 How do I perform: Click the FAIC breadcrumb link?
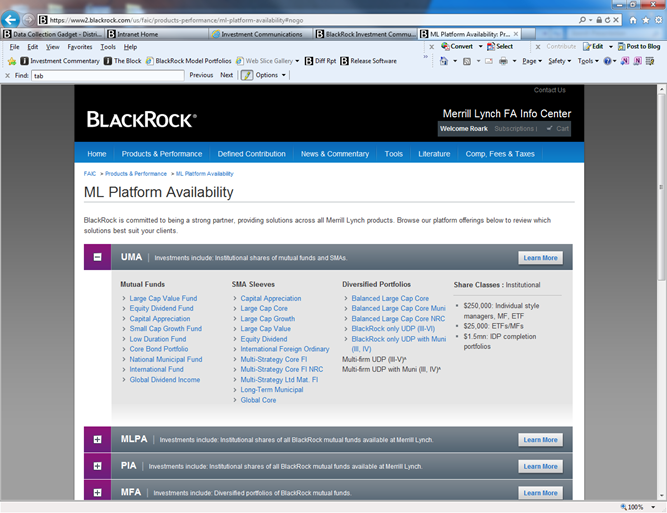(90, 174)
